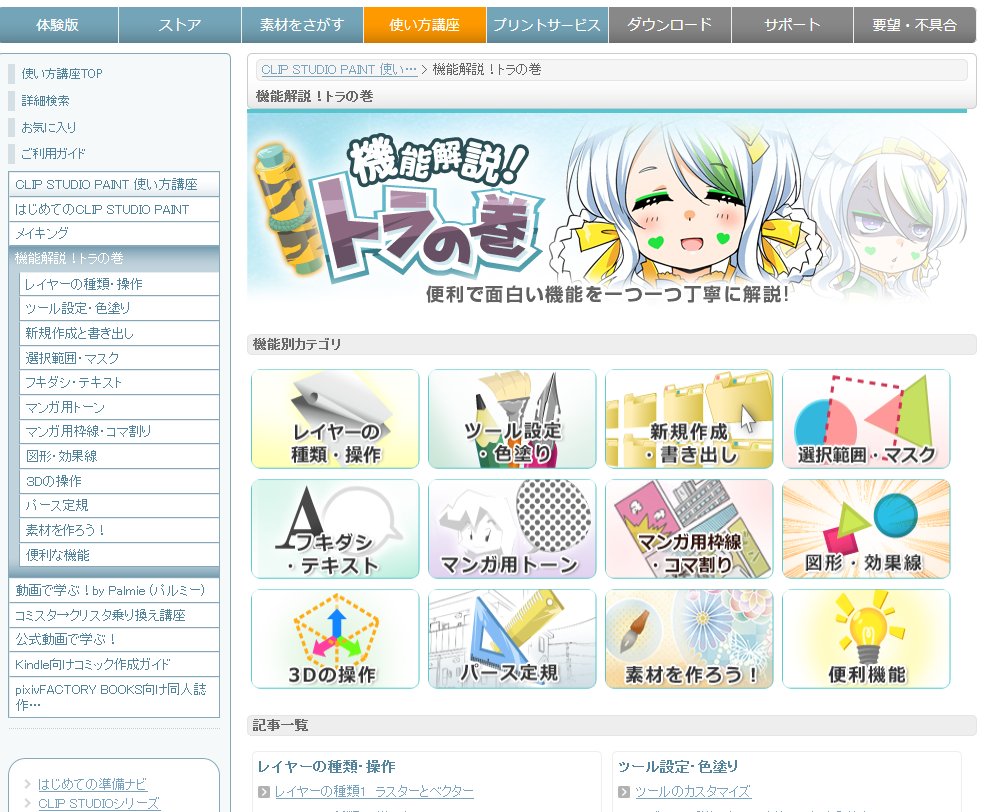Open the レイヤーの種類1 ラスターとベクター article

coord(374,792)
